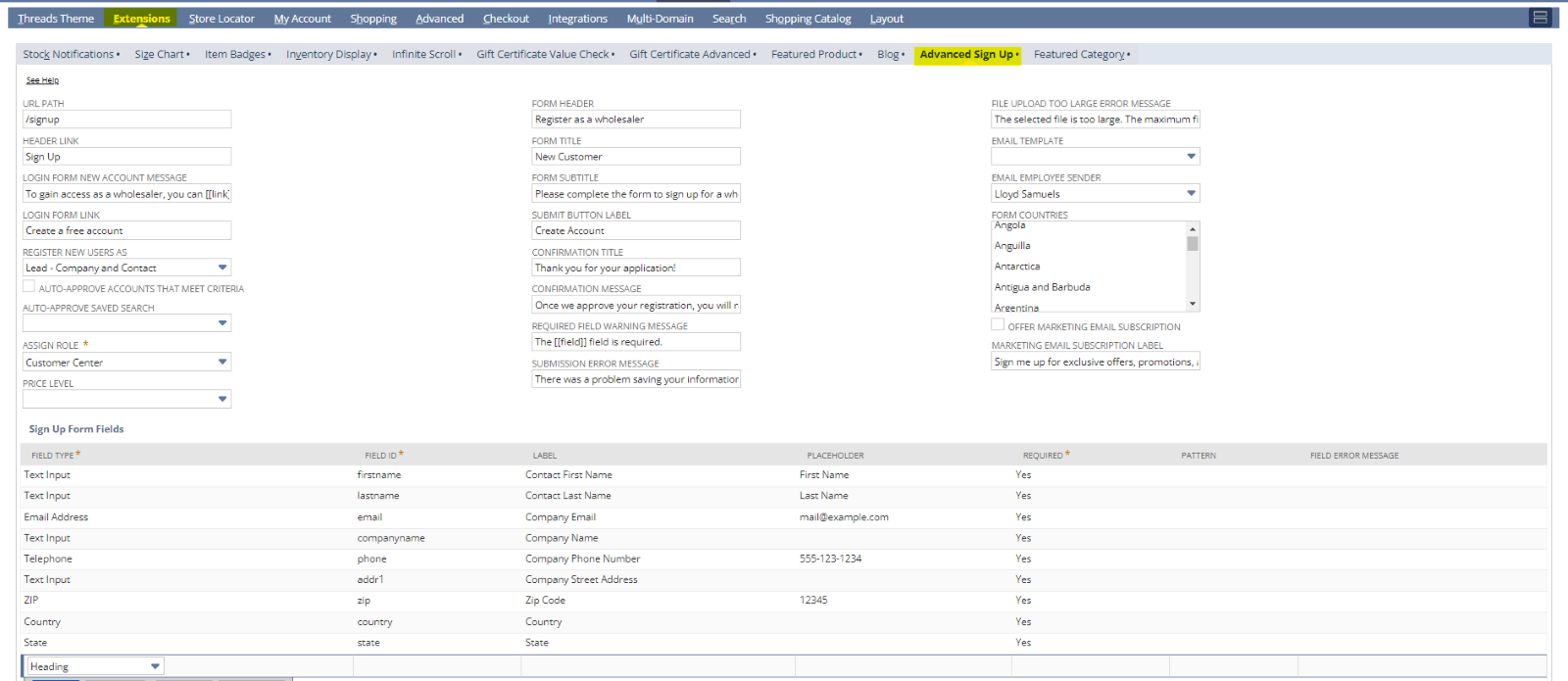
Task: Enable auto-approve accounts that meet criteria
Action: [x=29, y=287]
